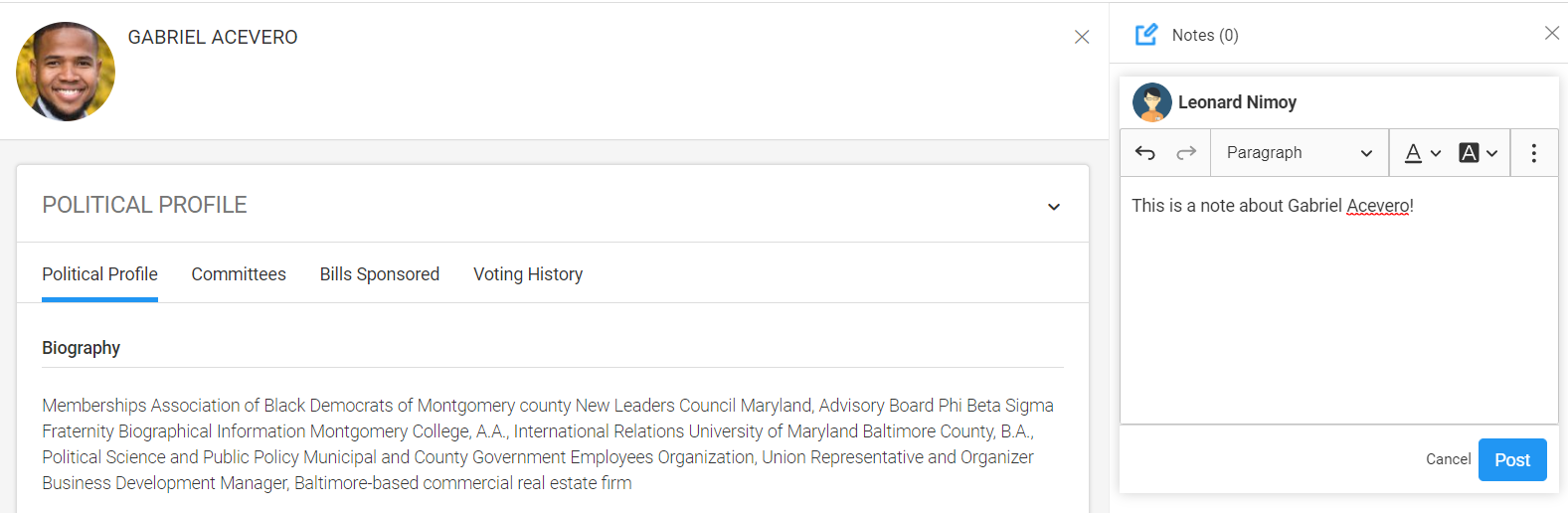Select the Political Profile tab
The width and height of the screenshot is (1568, 513).
[99, 274]
